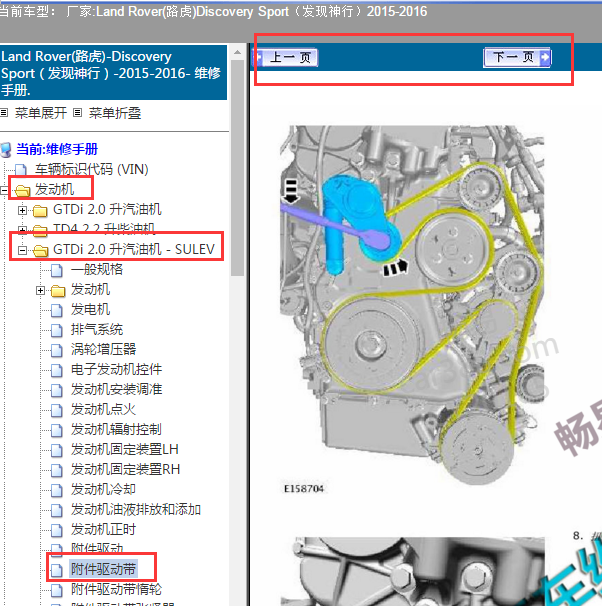The image size is (602, 606).
Task: Click the 当前:维修手册 root node
Action: point(57,149)
